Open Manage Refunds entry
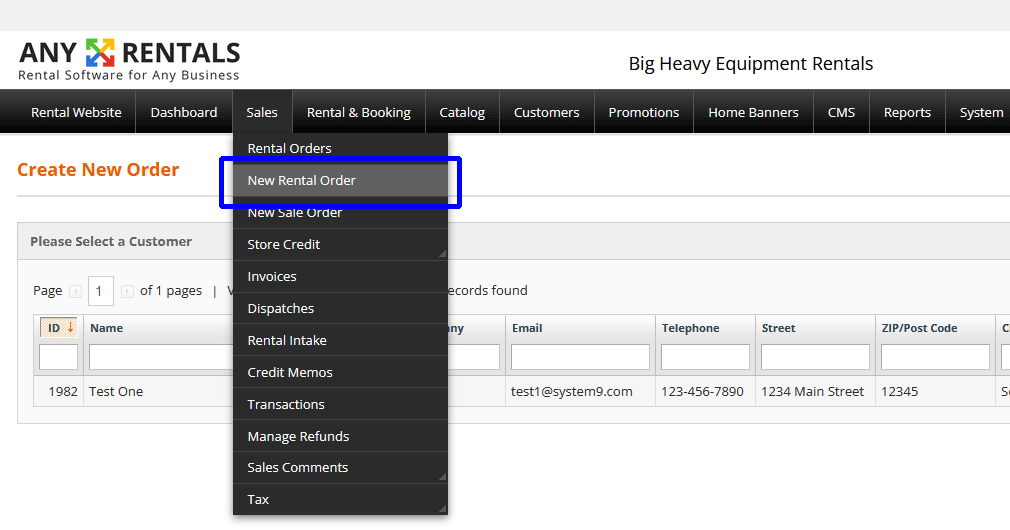1010x530 pixels. 298,437
